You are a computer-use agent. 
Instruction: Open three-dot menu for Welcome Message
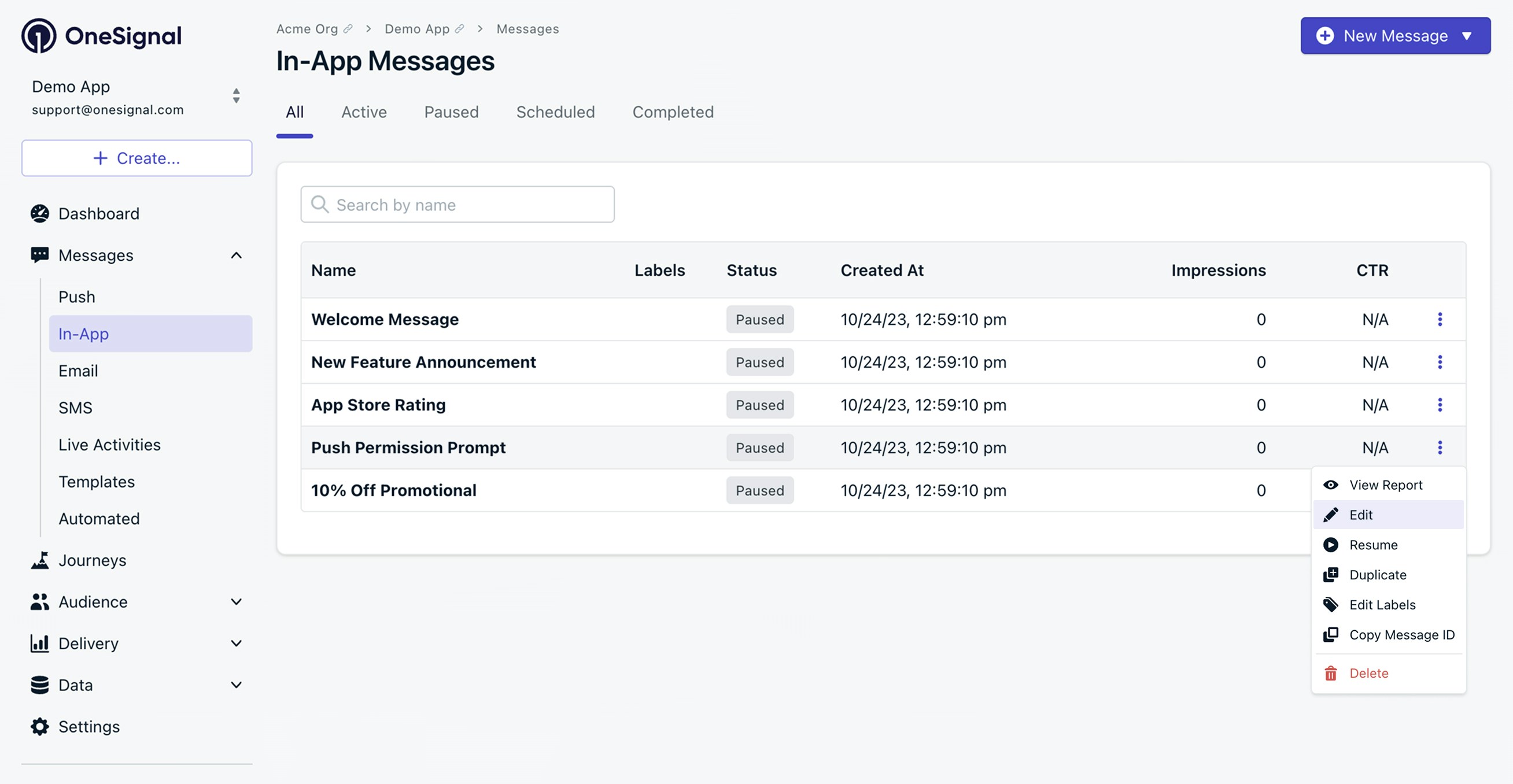click(x=1440, y=320)
